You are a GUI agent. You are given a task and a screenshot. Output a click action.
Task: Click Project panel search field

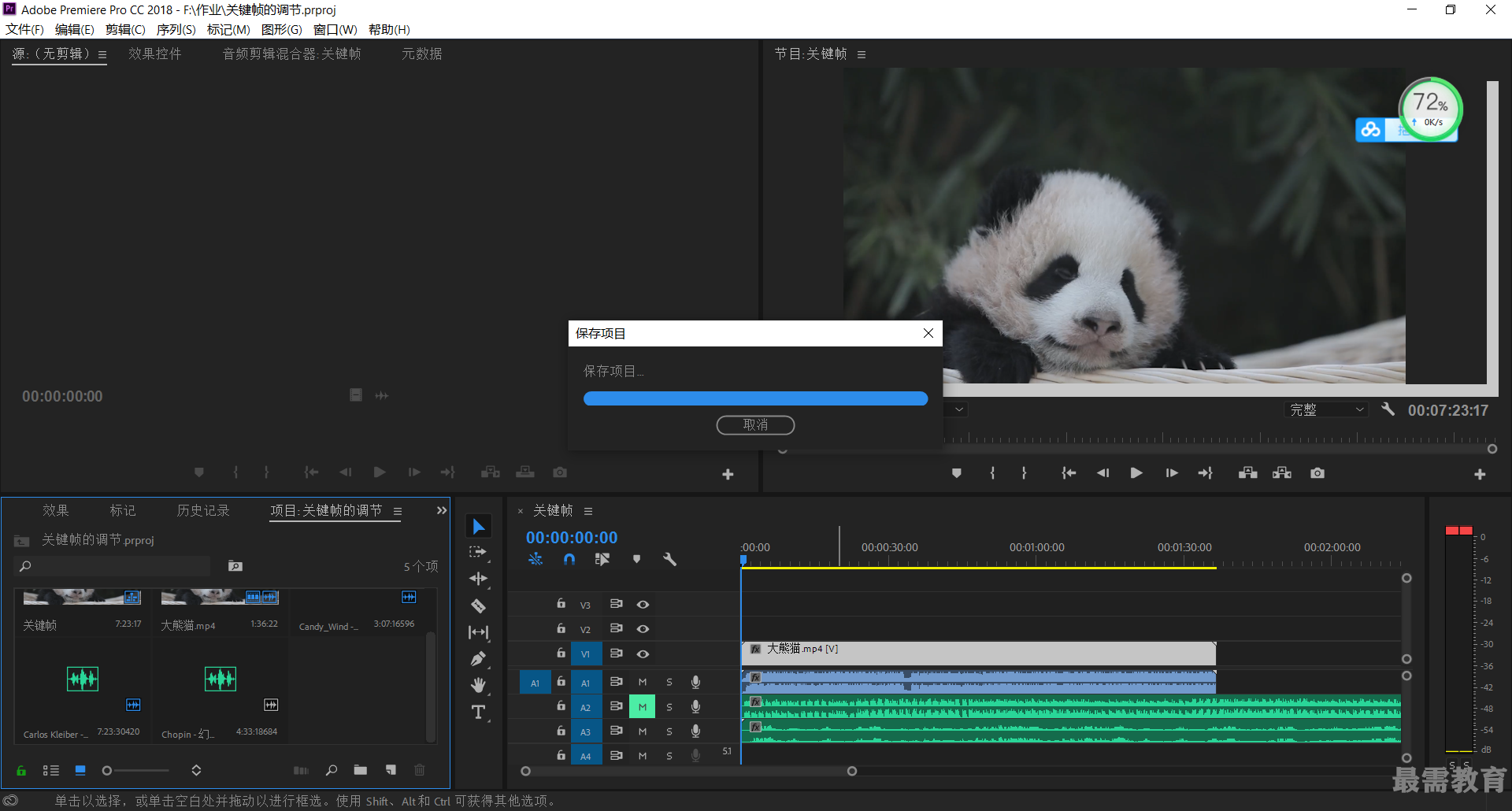(113, 566)
